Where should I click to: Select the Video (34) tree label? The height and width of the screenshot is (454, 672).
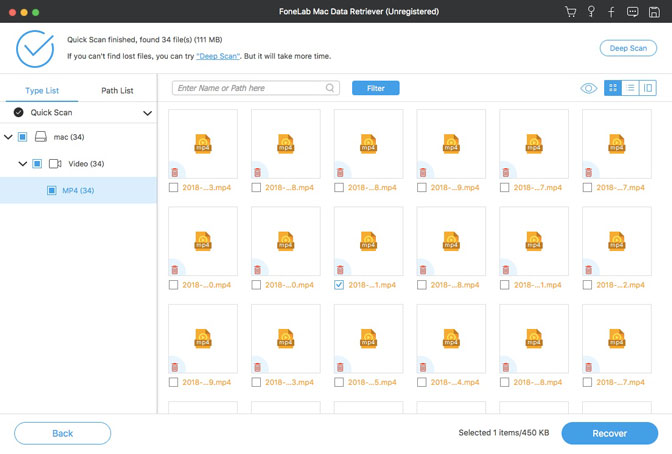pyautogui.click(x=86, y=164)
